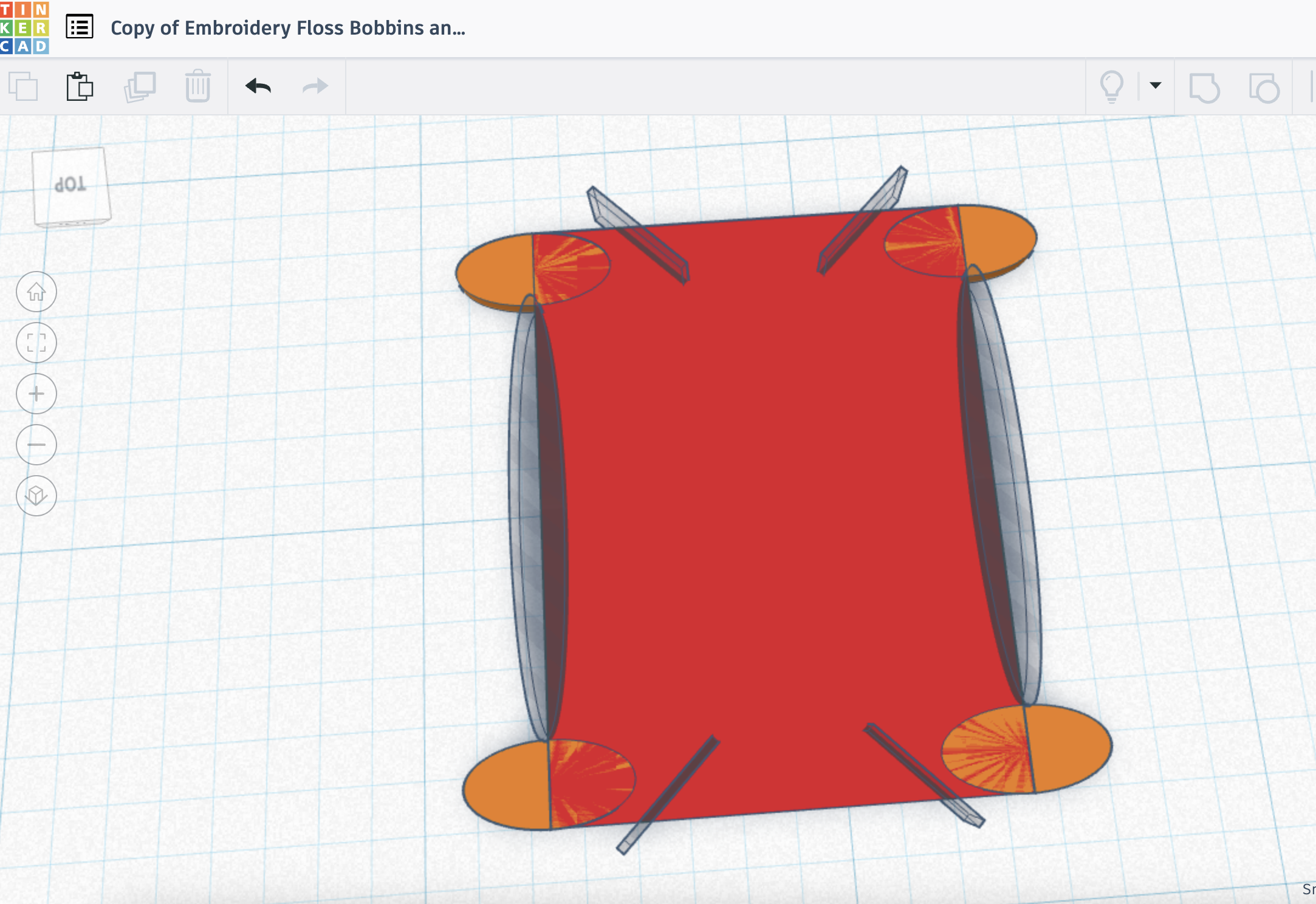Open the Notes tool icon
The image size is (1316, 904).
pyautogui.click(x=1204, y=88)
